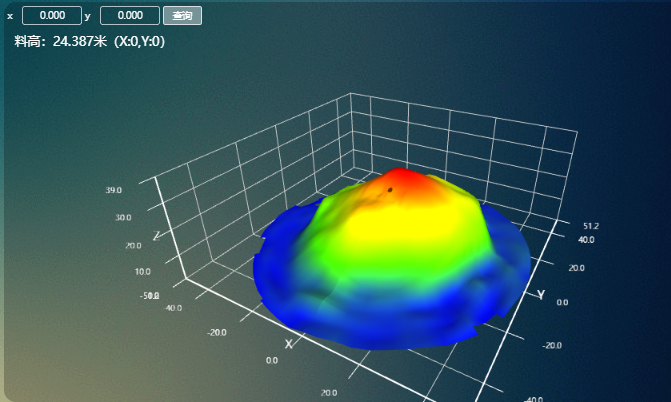Click the x field label

click(10, 16)
